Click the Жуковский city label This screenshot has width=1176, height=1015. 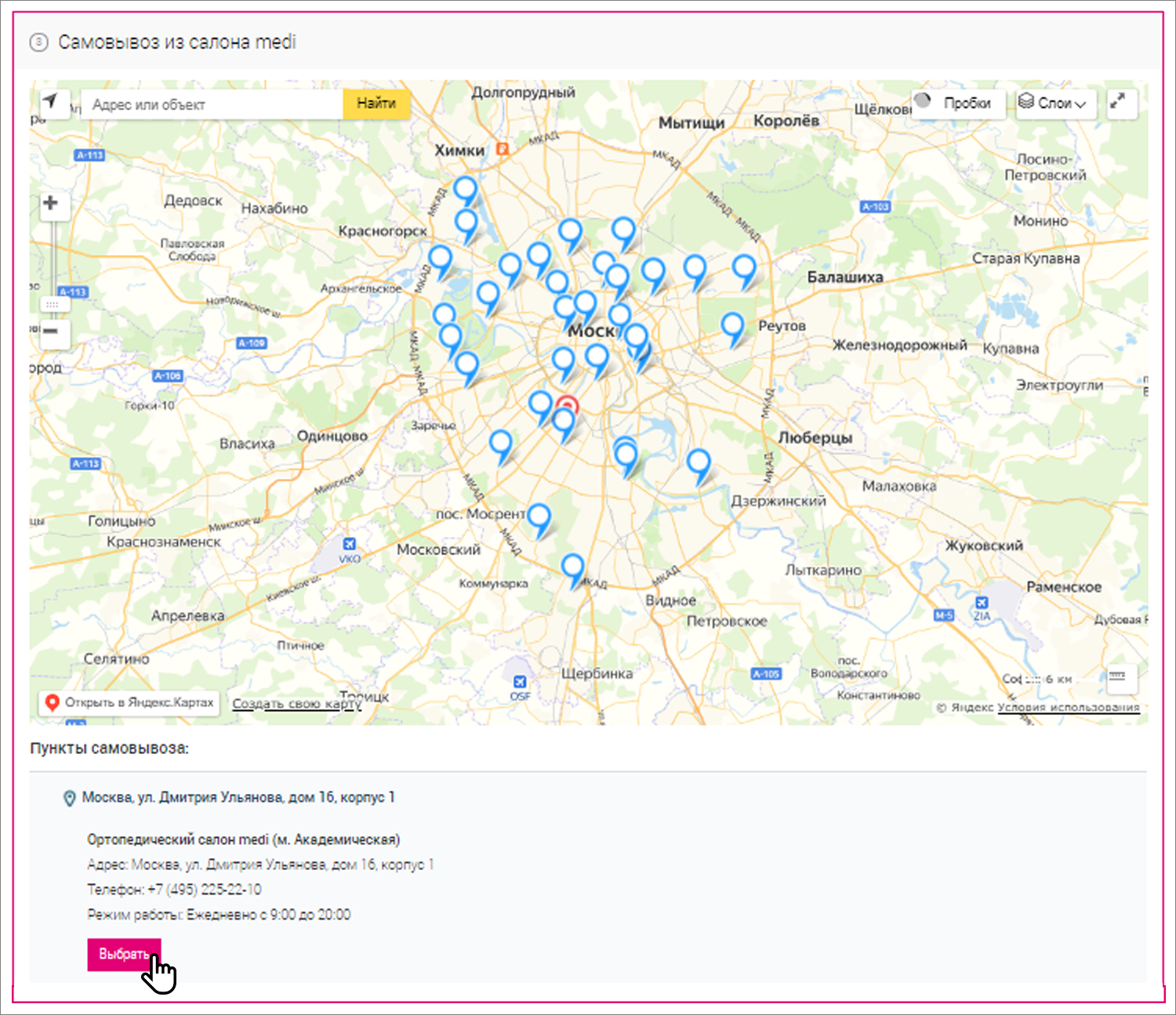point(984,546)
